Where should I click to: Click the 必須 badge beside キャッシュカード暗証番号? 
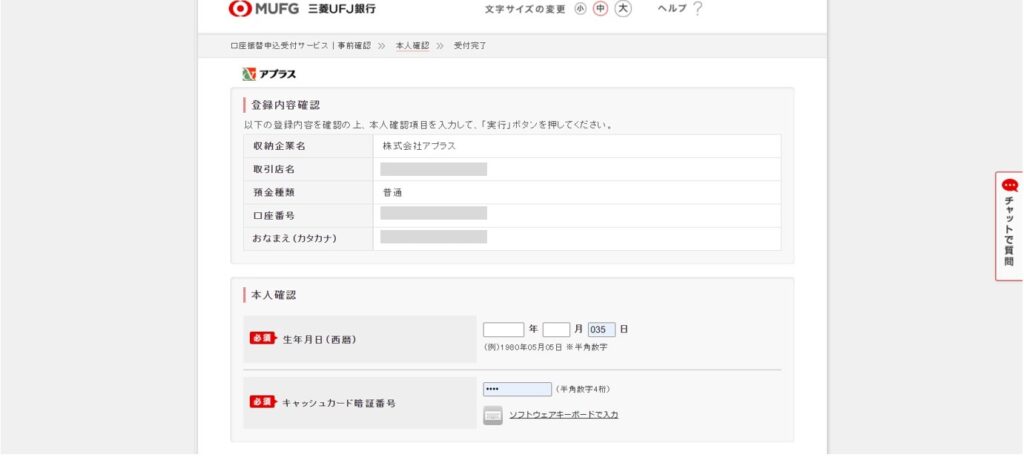[x=263, y=402]
